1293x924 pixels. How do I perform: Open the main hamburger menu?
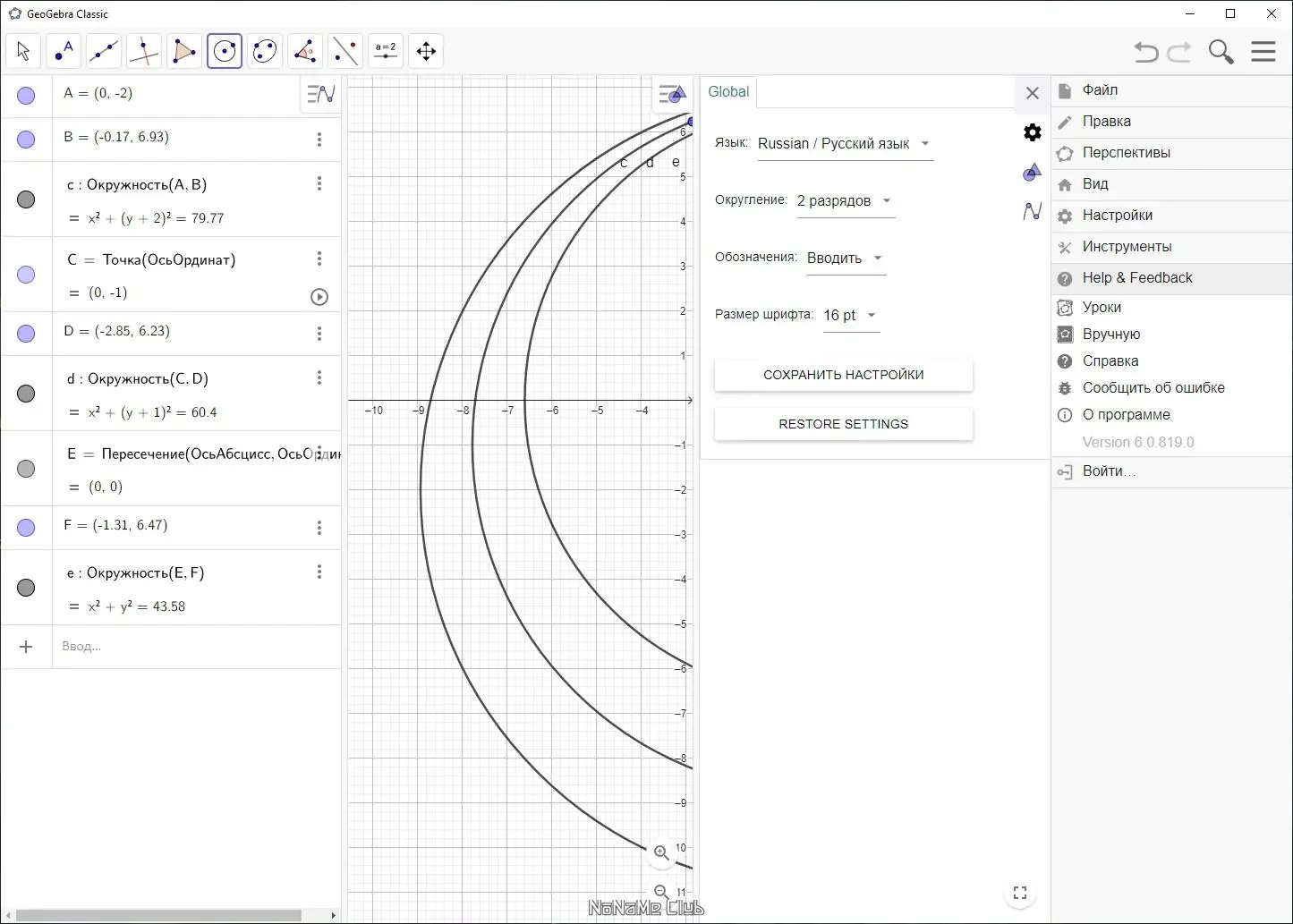1263,51
